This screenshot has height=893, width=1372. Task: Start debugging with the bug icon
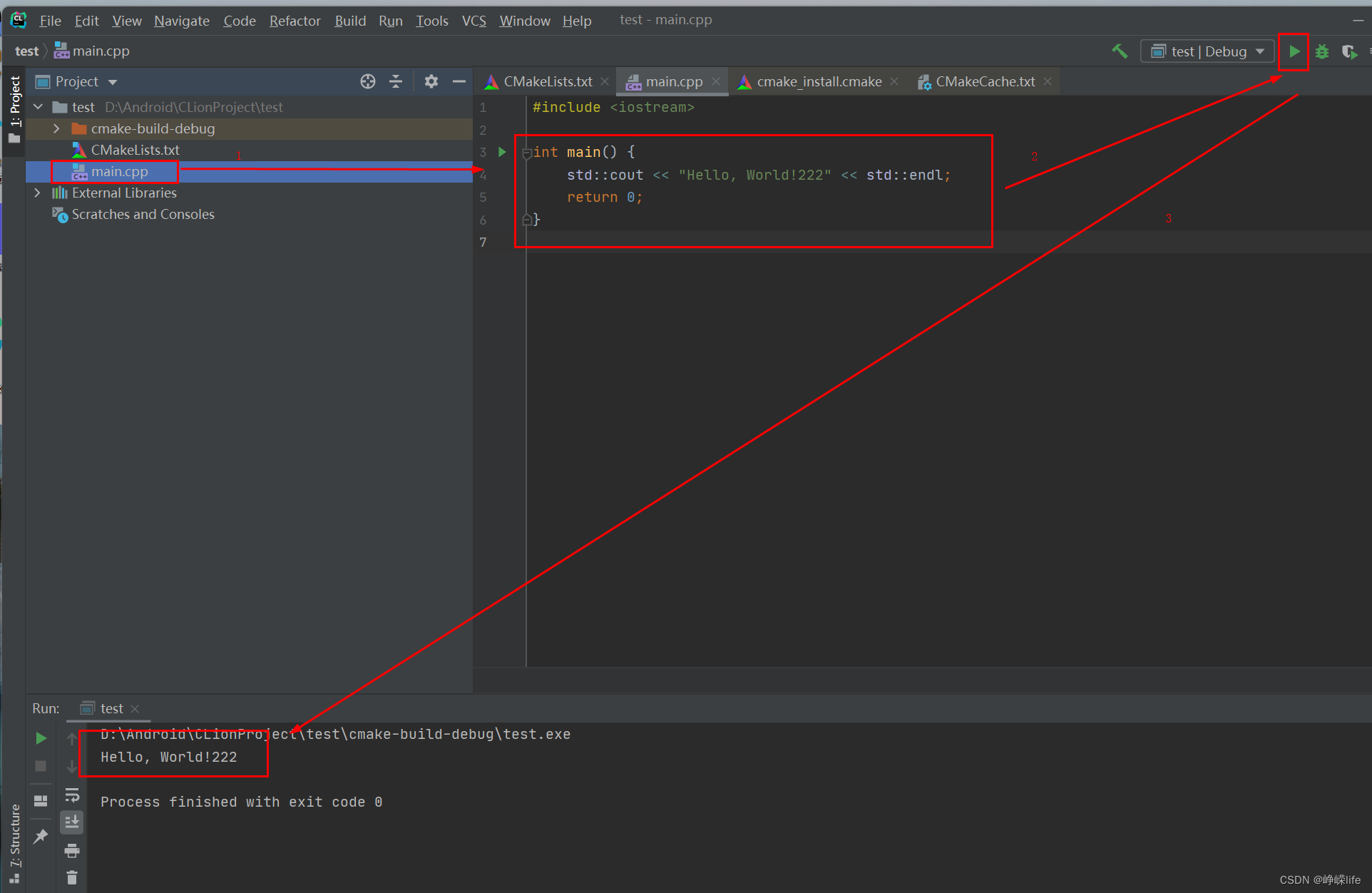click(1322, 51)
